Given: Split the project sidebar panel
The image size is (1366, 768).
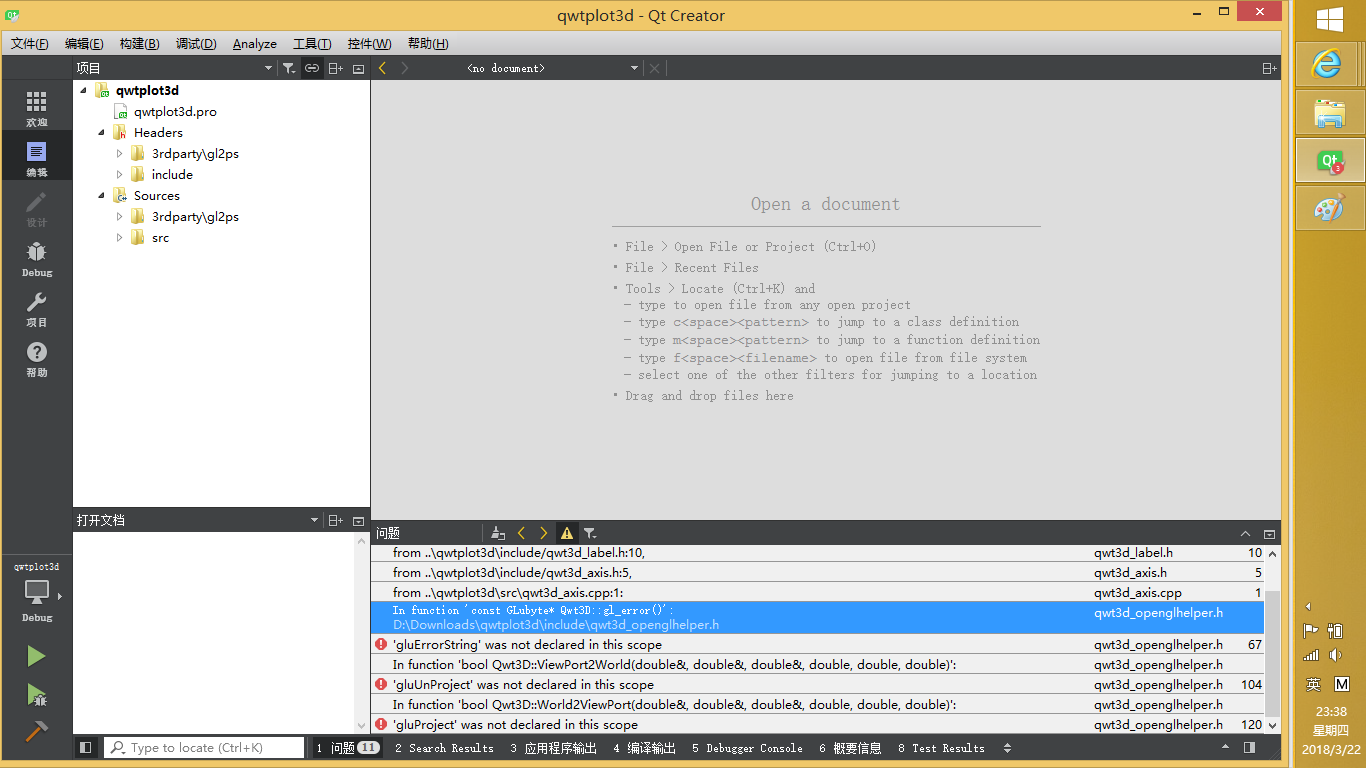Looking at the screenshot, I should point(336,68).
